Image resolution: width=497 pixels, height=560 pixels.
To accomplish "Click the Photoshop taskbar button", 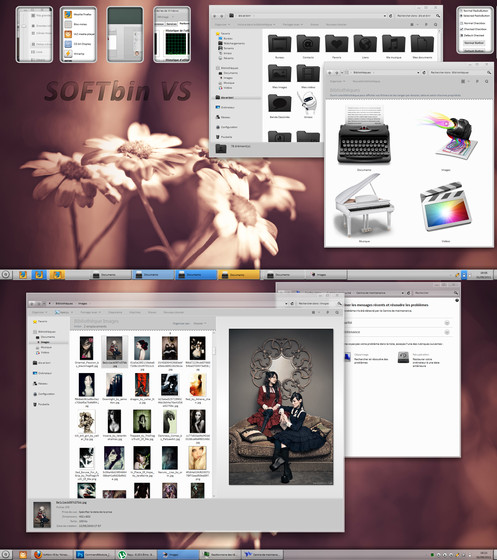I will coord(94,555).
